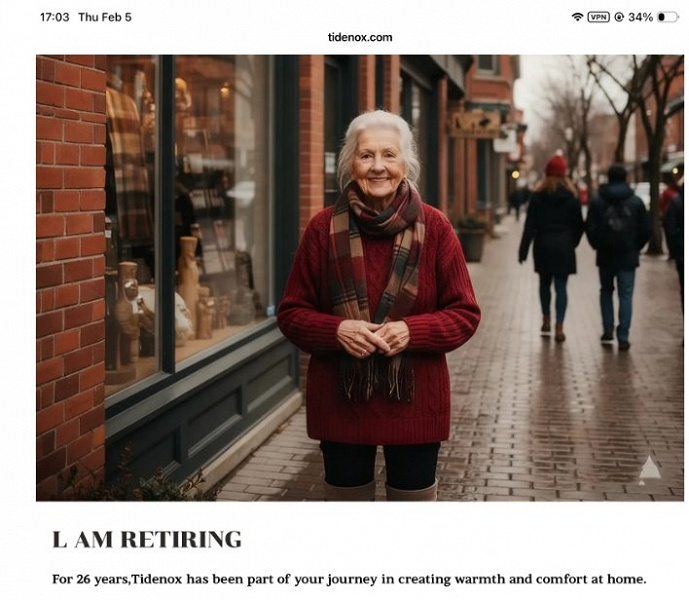
Task: Tap the 34% battery percentage
Action: coord(640,17)
